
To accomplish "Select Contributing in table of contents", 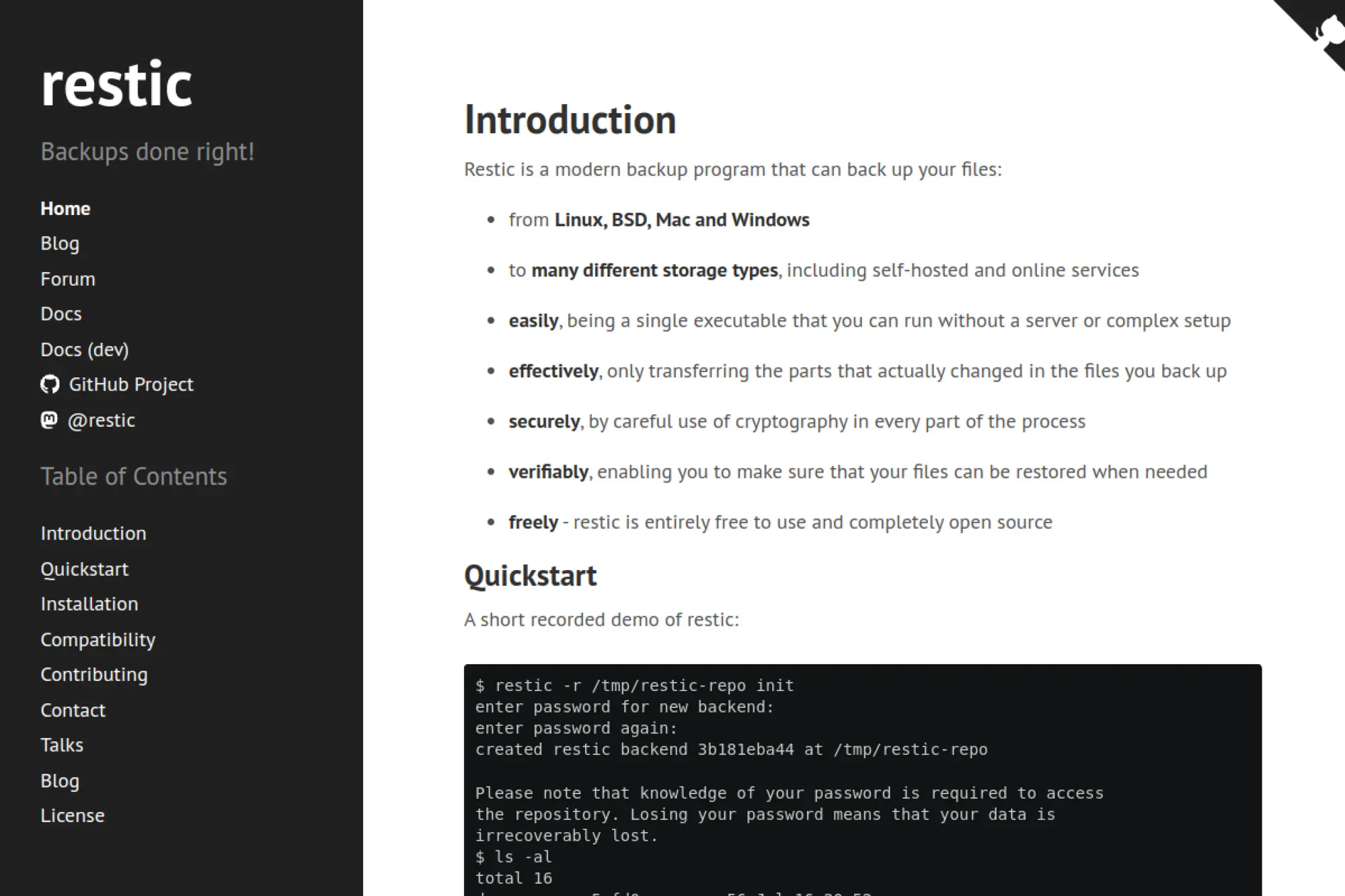I will tap(94, 674).
